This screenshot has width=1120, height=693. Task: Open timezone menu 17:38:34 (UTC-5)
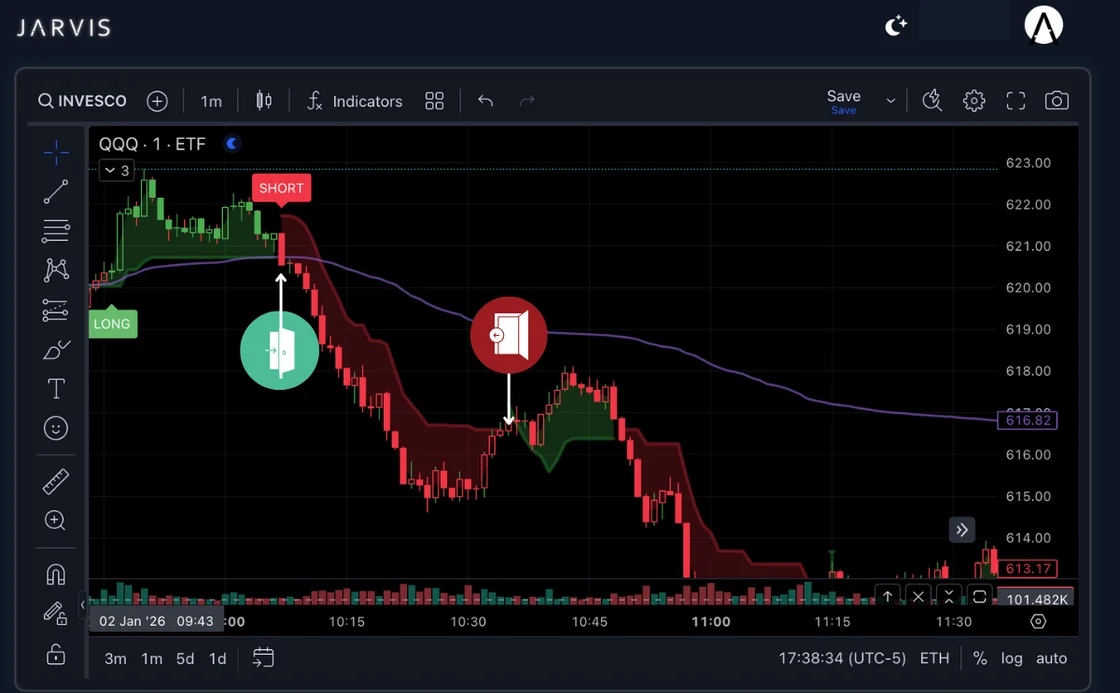point(842,659)
